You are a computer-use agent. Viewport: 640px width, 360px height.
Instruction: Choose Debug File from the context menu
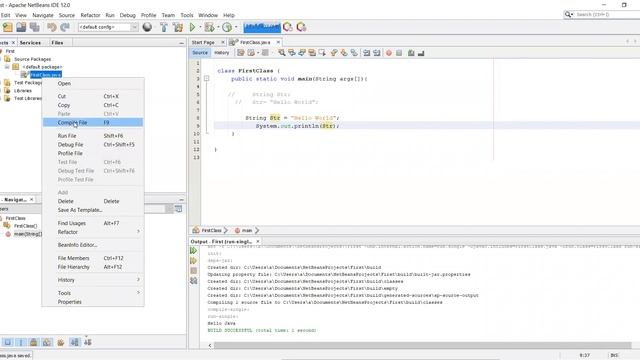[93, 144]
